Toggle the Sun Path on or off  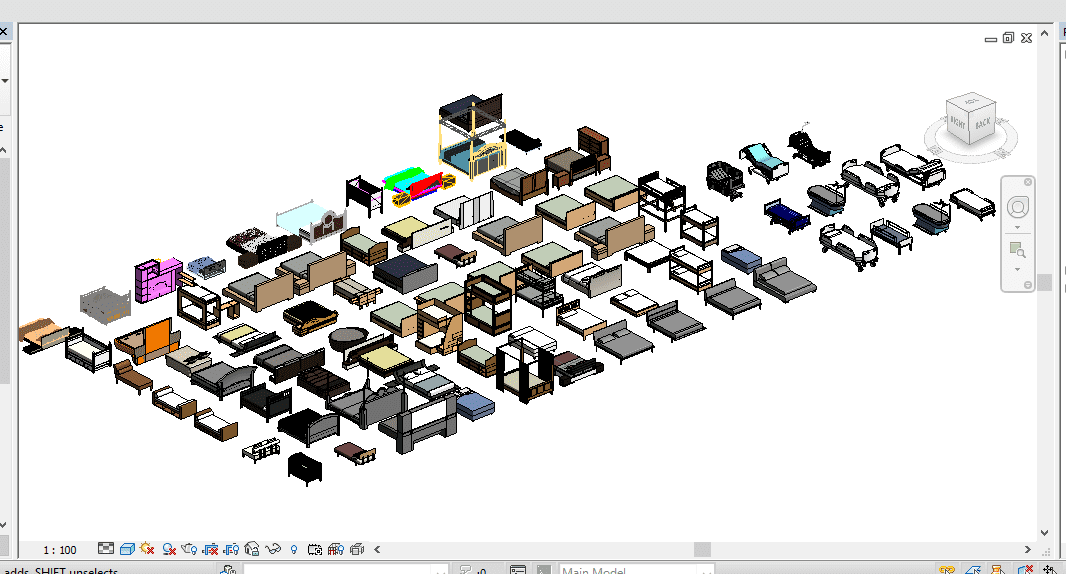click(x=148, y=549)
